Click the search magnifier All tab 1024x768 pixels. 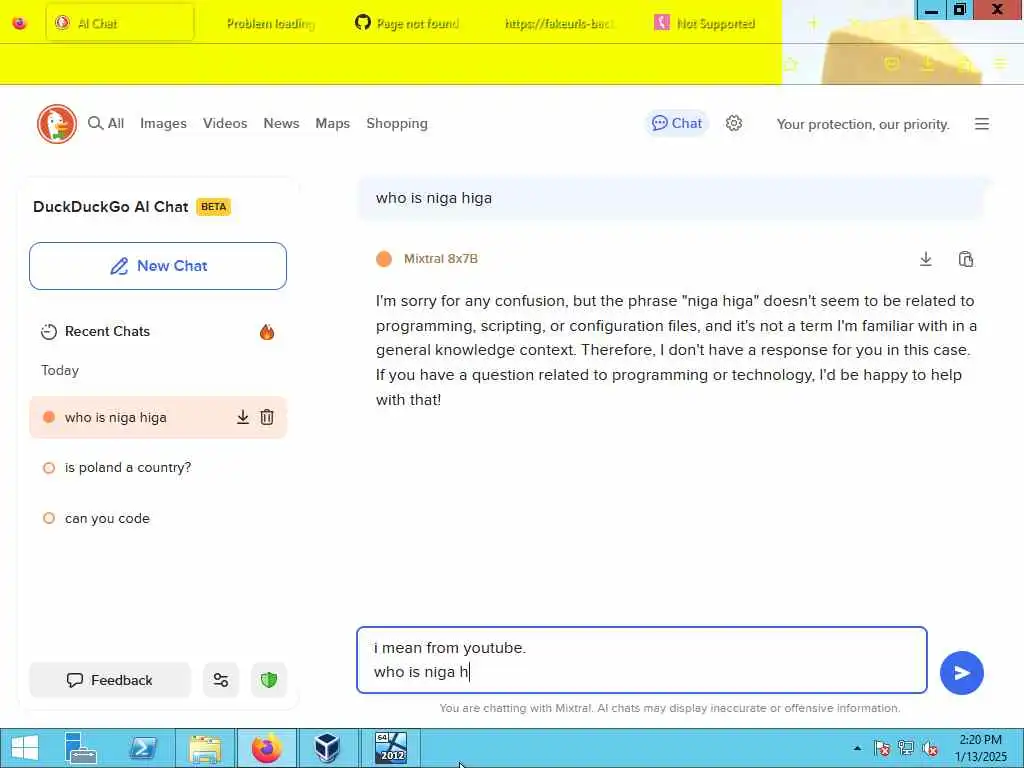(x=106, y=123)
